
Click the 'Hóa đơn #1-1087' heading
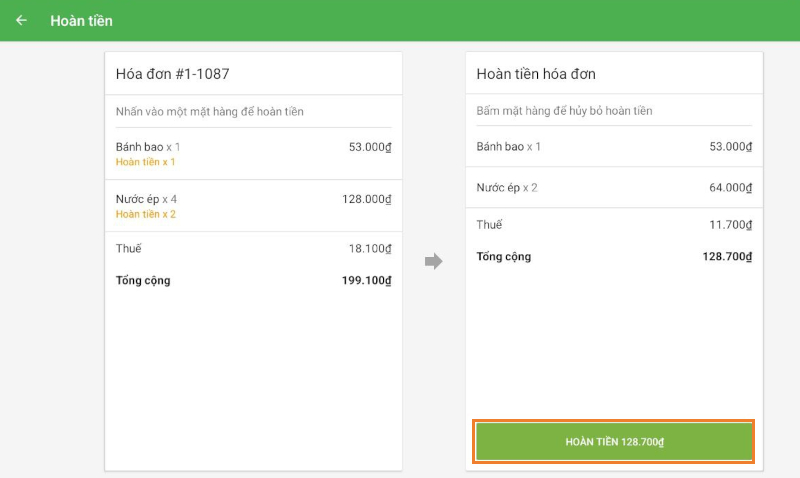click(x=174, y=74)
